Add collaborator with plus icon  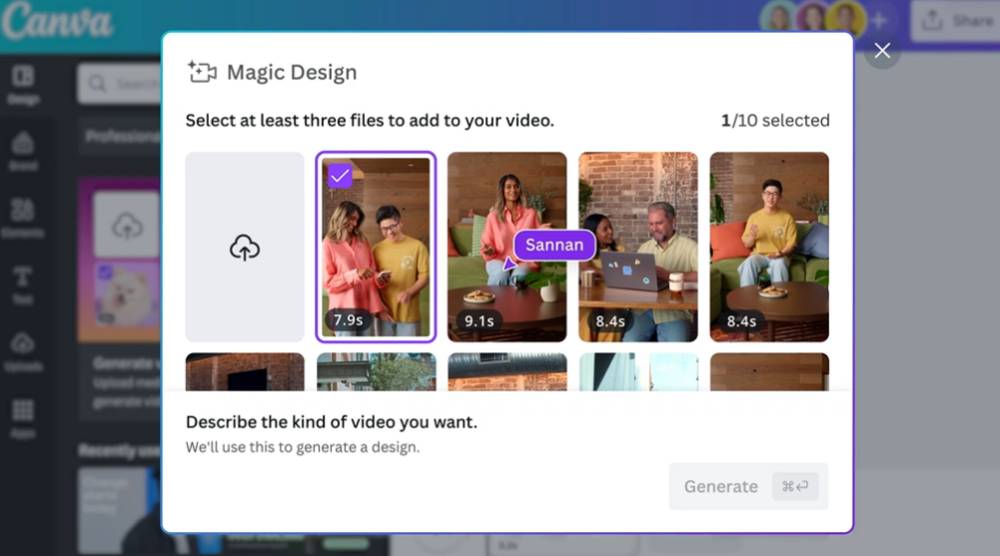tap(879, 20)
